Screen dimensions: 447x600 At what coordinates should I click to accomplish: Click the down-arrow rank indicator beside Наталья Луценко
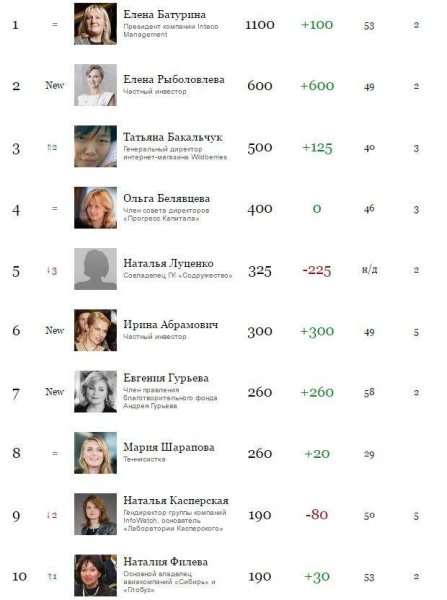(x=52, y=271)
